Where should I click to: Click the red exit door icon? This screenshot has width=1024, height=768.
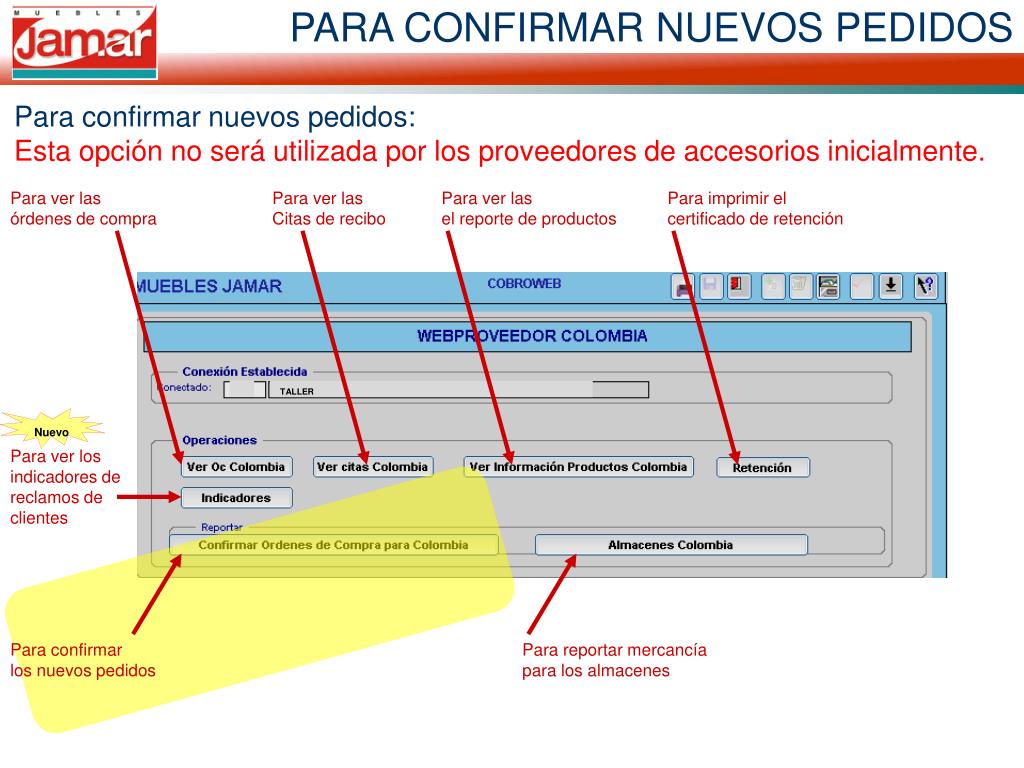point(739,286)
